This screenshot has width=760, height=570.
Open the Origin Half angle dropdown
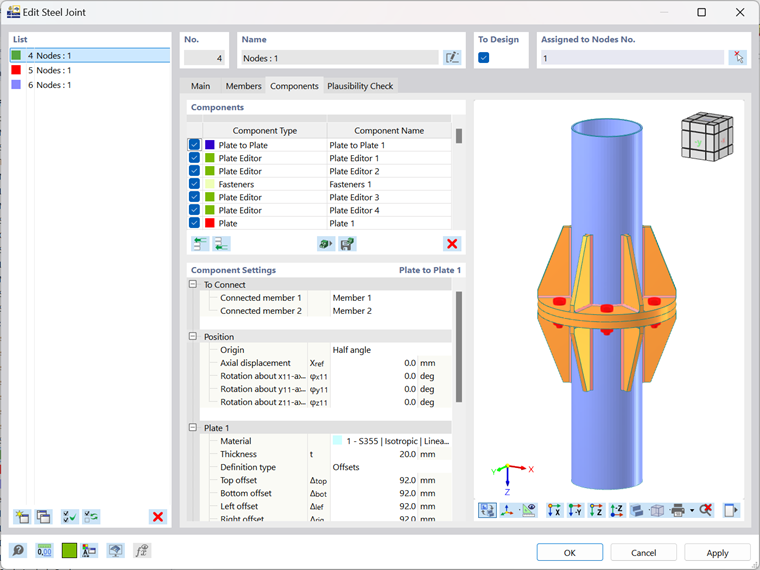pyautogui.click(x=391, y=350)
